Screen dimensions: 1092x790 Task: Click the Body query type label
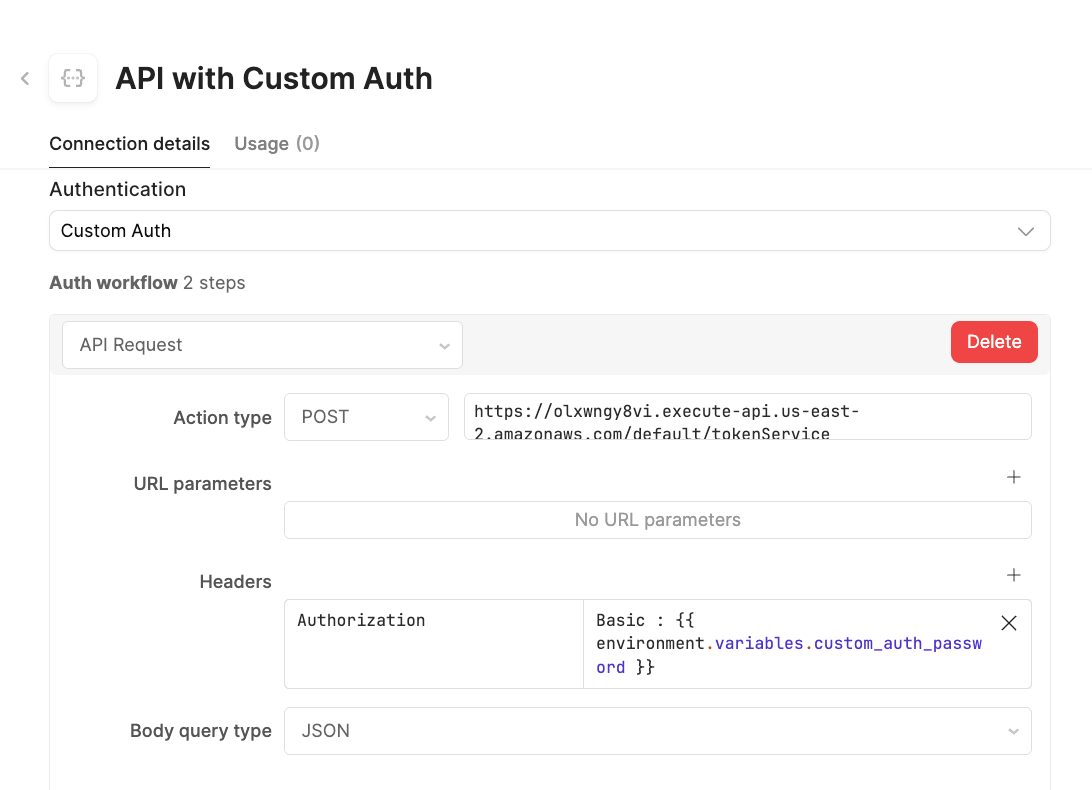[x=200, y=731]
